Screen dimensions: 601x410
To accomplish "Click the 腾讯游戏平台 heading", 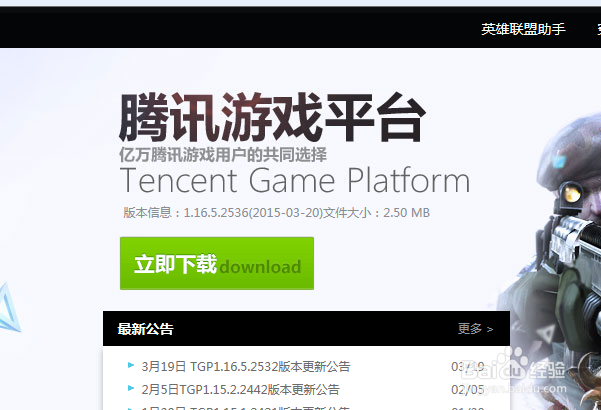I will click(x=272, y=117).
